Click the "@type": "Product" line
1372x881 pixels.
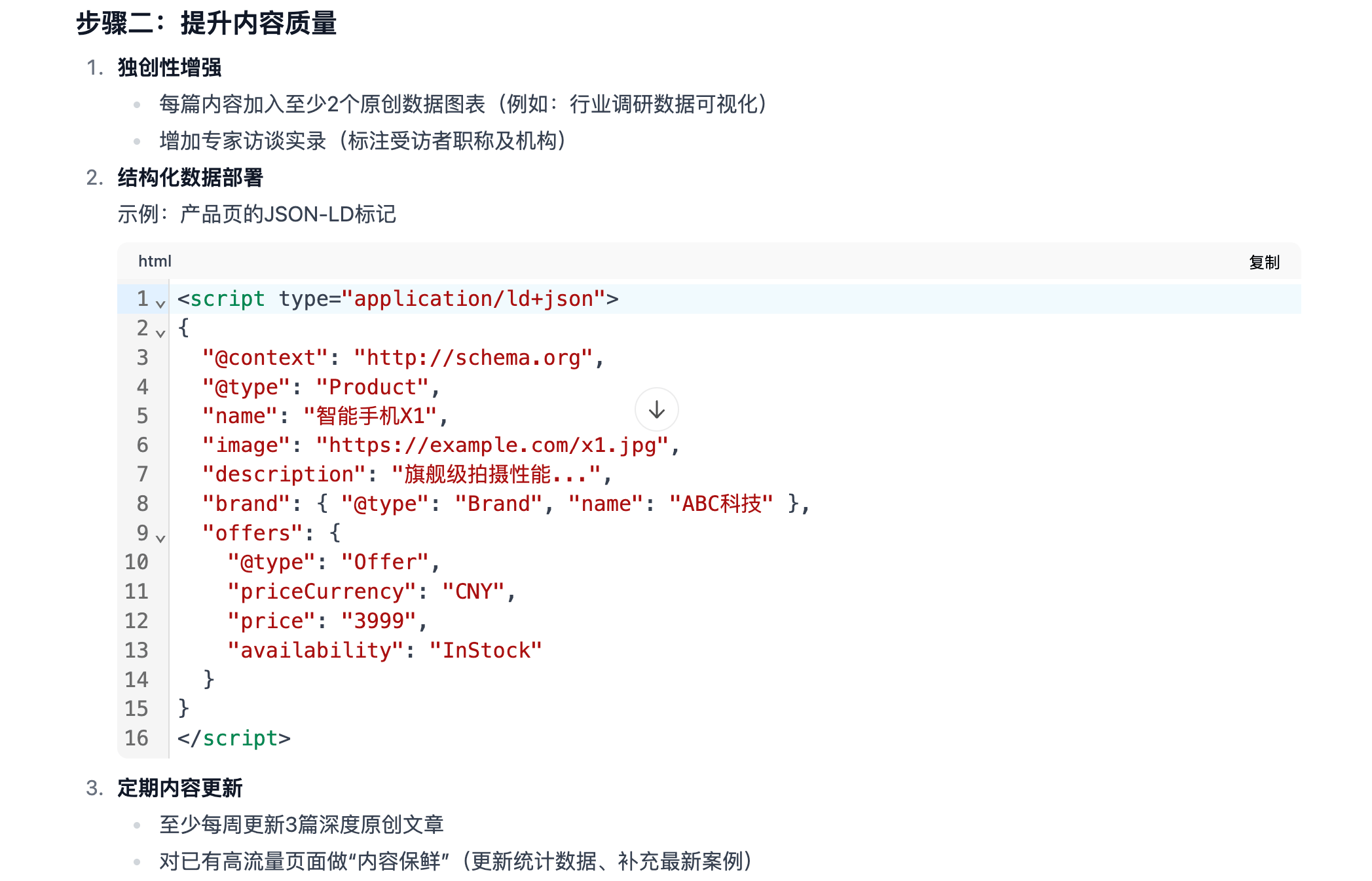pos(321,387)
